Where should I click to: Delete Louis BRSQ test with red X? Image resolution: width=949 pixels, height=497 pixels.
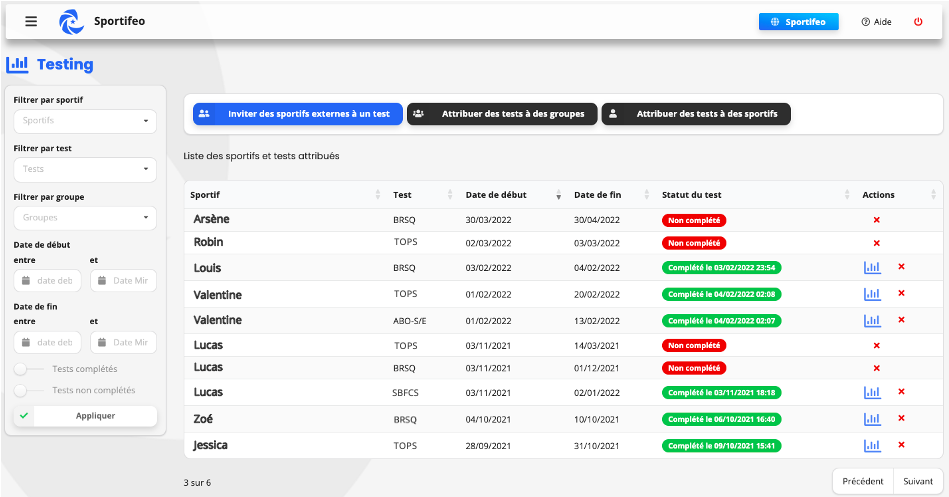[x=901, y=266]
